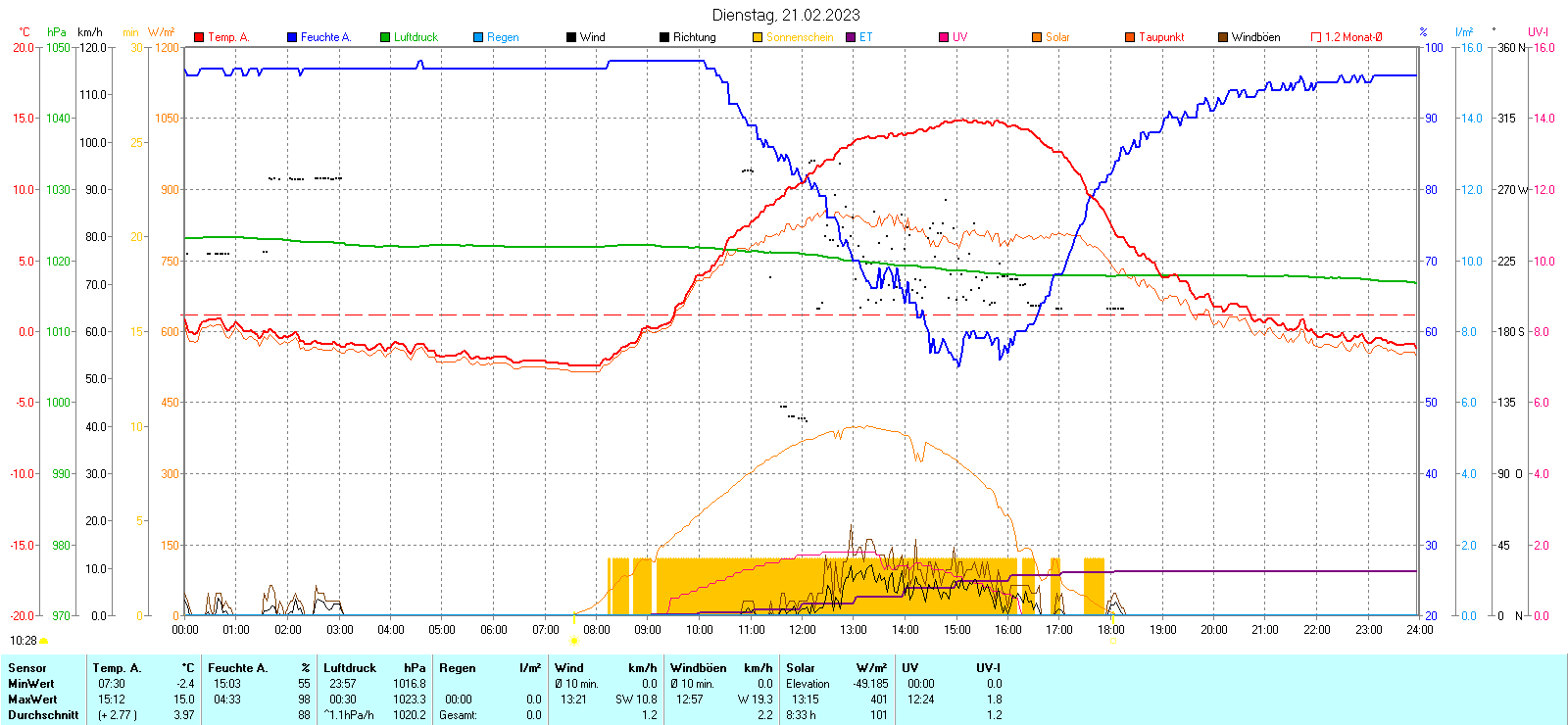Screen dimensions: 1568x725
Task: Click the Richtung legend label
Action: coord(694,37)
